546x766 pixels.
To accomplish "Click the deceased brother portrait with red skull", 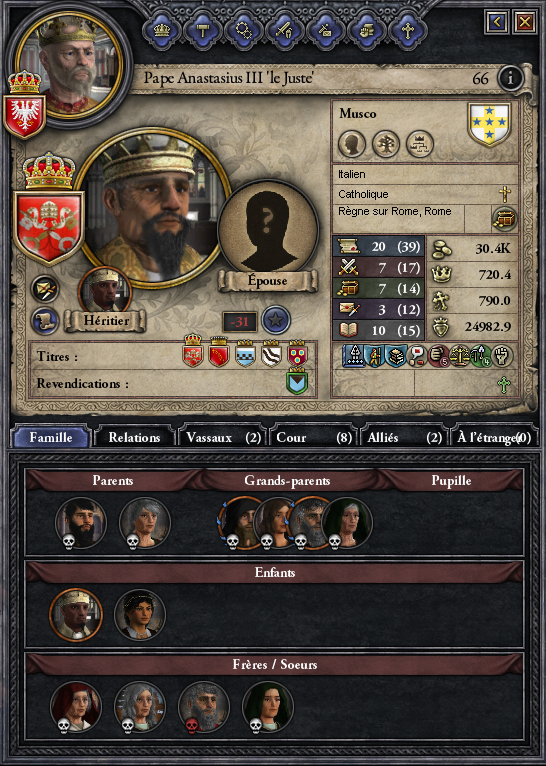I will click(x=204, y=707).
